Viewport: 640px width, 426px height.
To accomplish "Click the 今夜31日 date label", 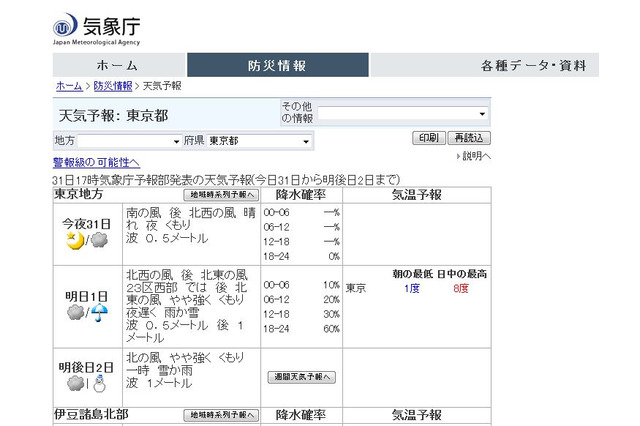I will click(87, 224).
